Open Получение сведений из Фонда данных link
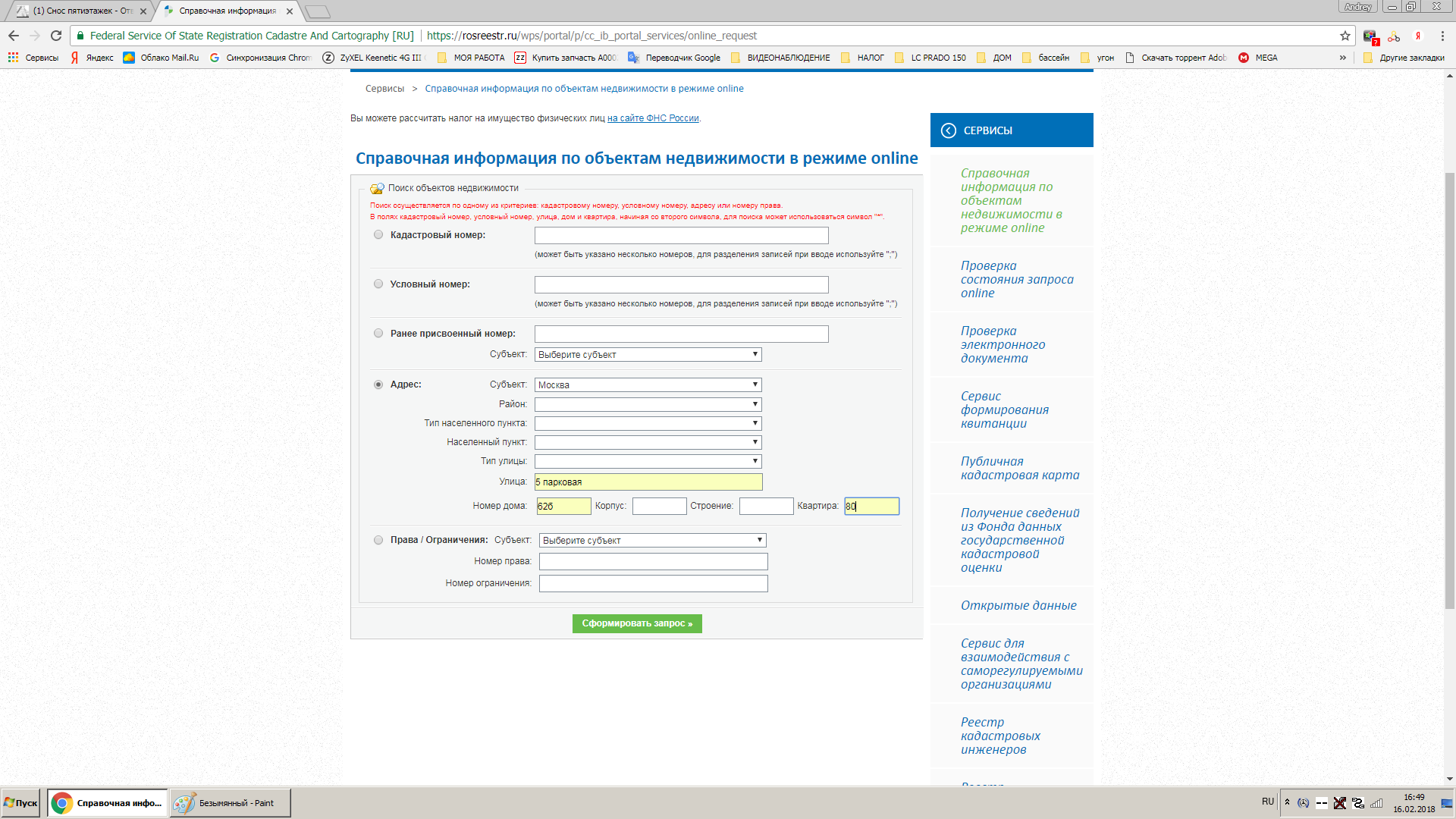Screen dimensions: 1456x819 [x=1019, y=541]
